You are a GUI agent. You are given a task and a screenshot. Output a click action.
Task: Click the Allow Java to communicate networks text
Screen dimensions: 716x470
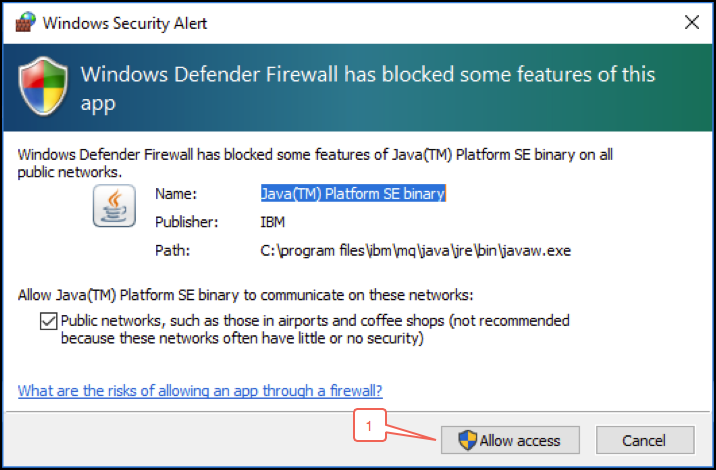point(246,295)
